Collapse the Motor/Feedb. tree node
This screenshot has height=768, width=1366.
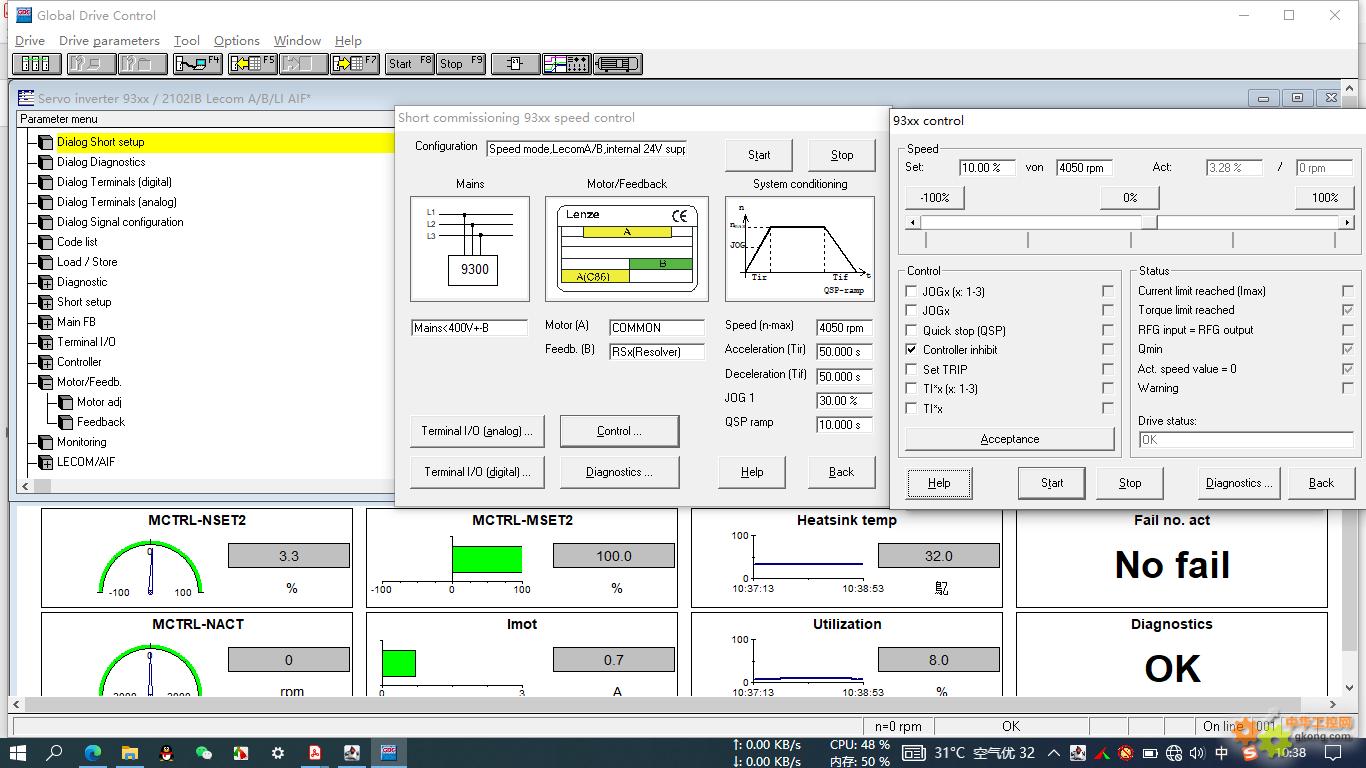[x=46, y=382]
